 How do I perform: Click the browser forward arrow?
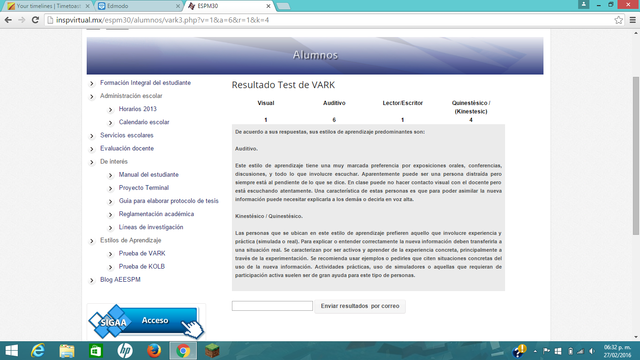click(22, 20)
